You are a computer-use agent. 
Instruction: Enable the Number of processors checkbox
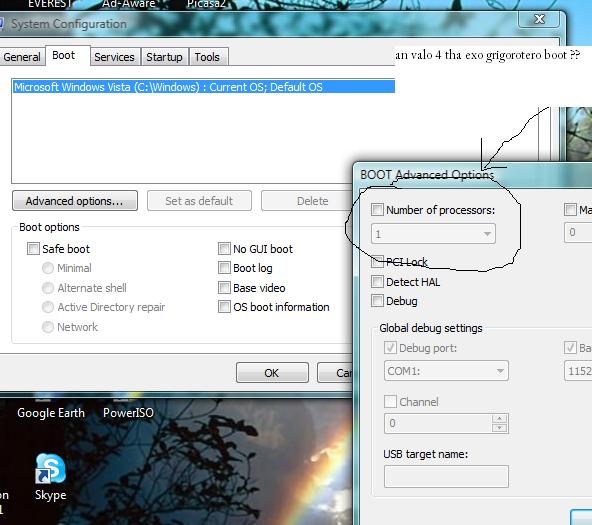coord(377,209)
